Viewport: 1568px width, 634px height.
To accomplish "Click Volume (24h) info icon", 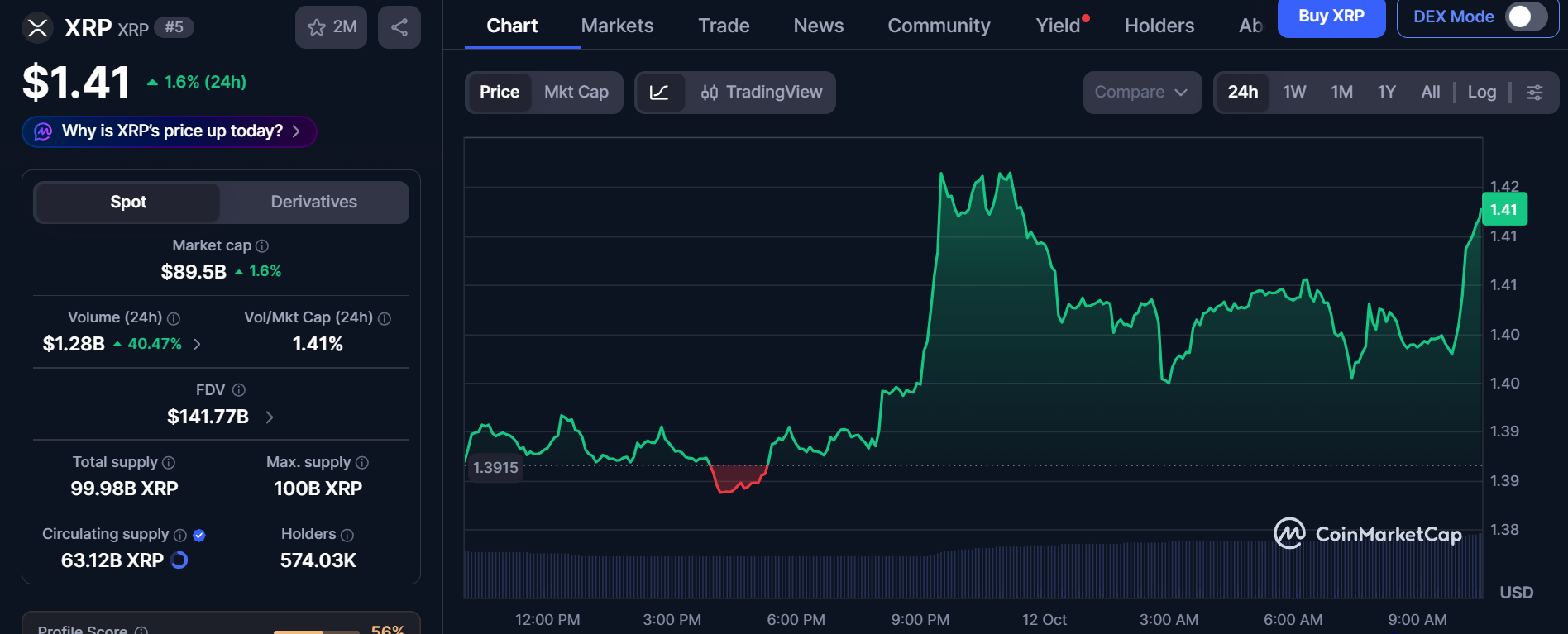I will coord(174,318).
